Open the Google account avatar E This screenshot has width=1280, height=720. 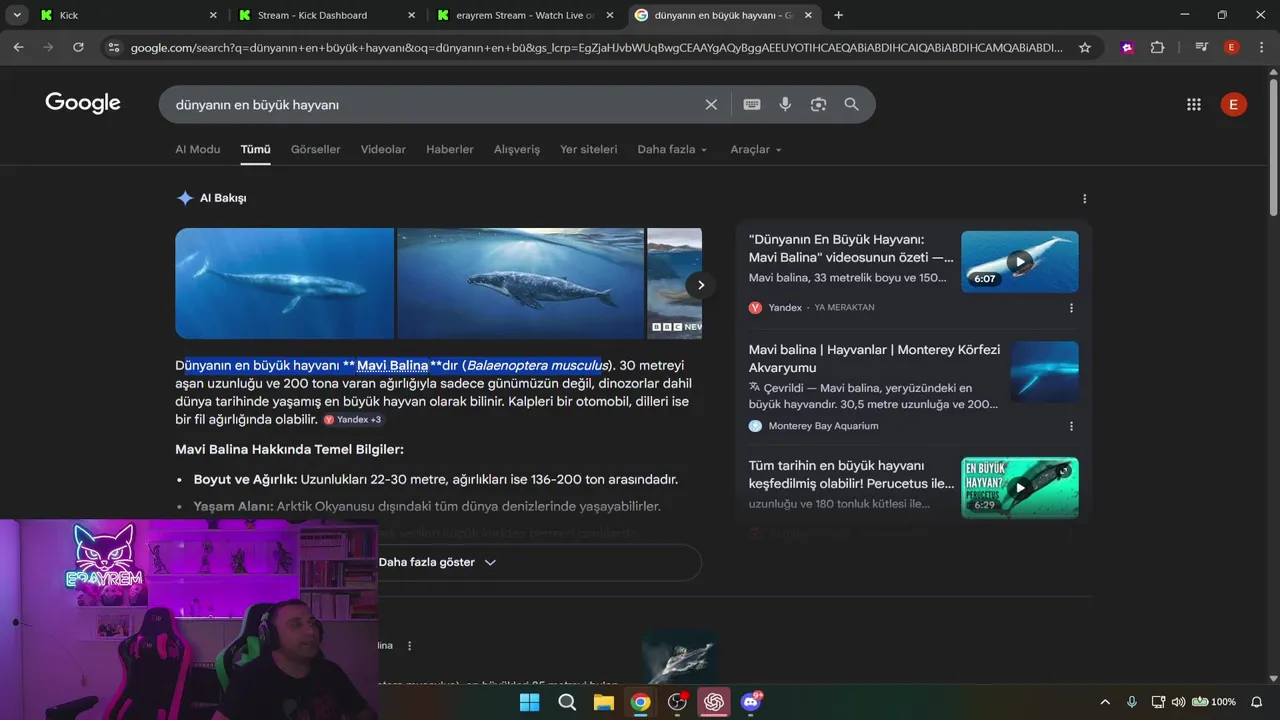pyautogui.click(x=1233, y=104)
